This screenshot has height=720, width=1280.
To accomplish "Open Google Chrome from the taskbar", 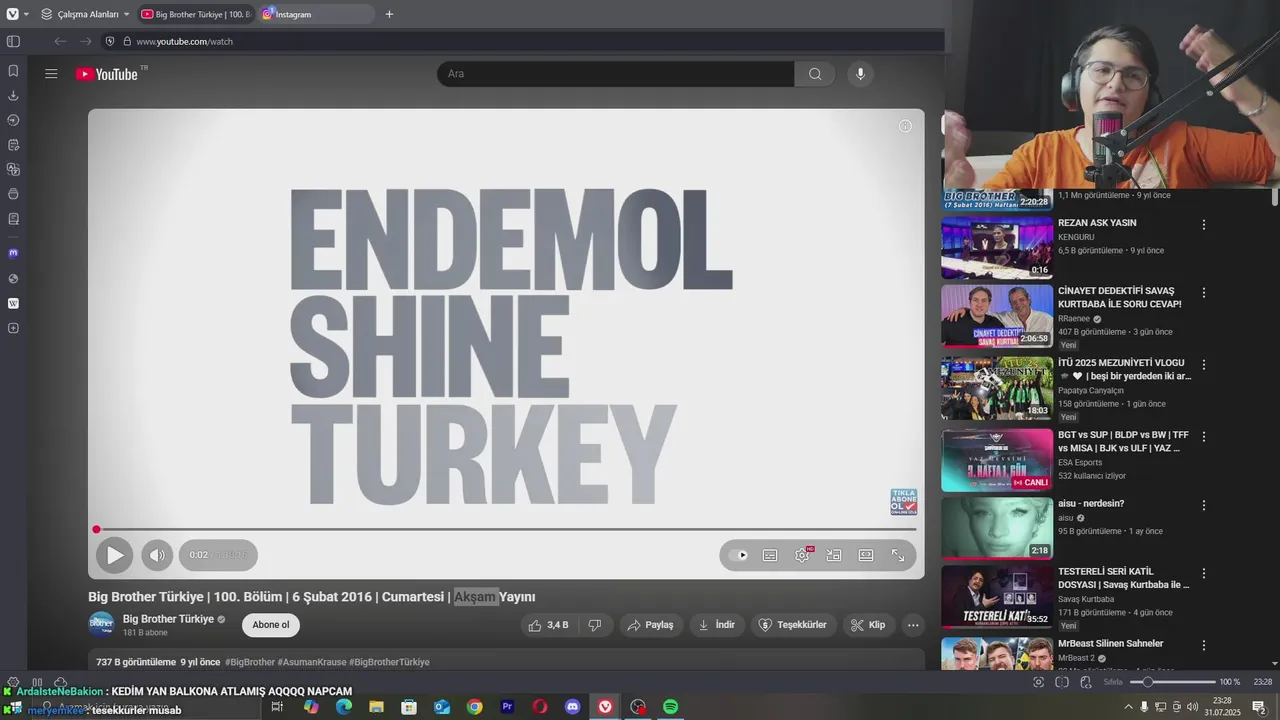I will tap(474, 707).
